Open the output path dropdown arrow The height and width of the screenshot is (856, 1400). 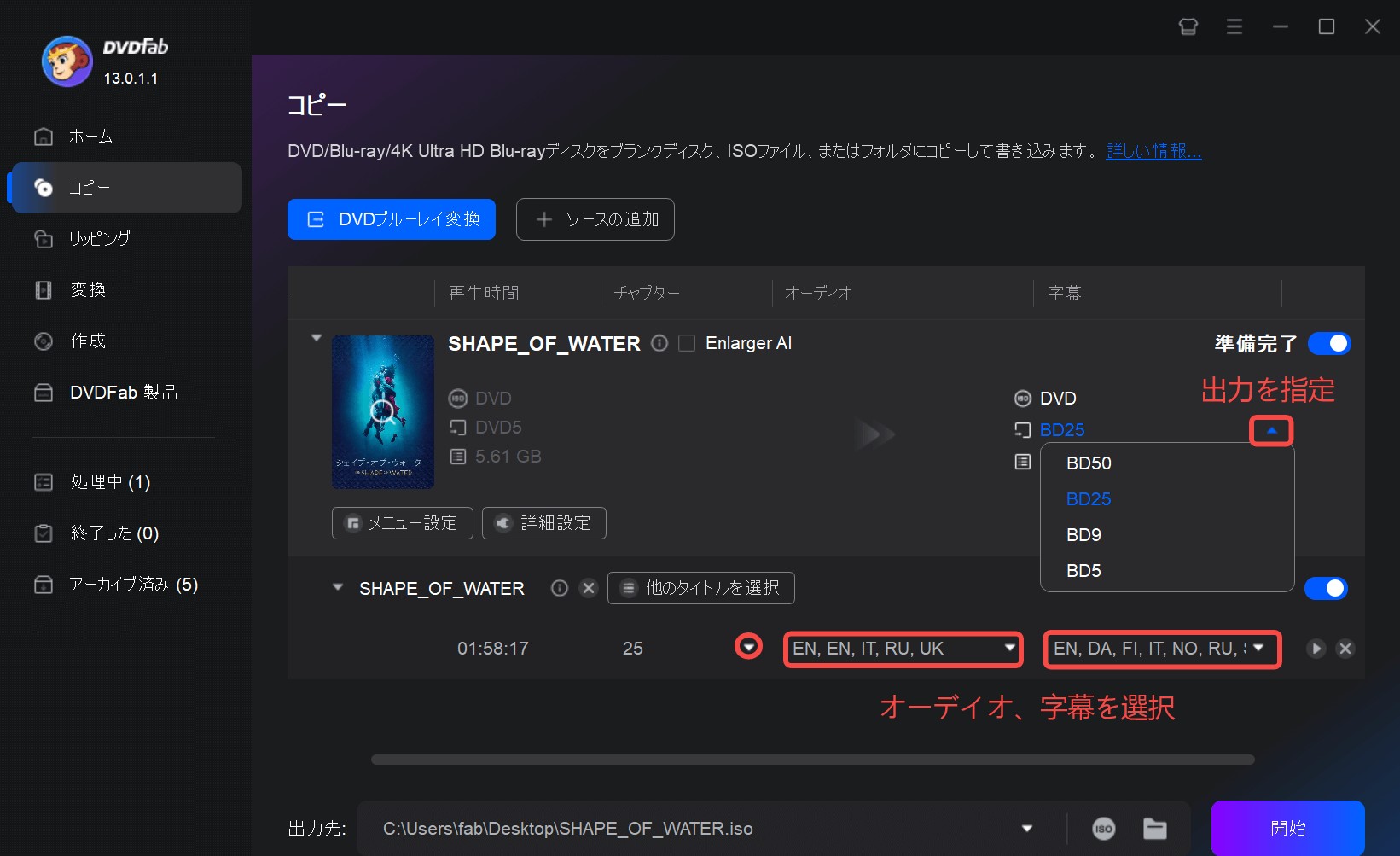pyautogui.click(x=1027, y=828)
